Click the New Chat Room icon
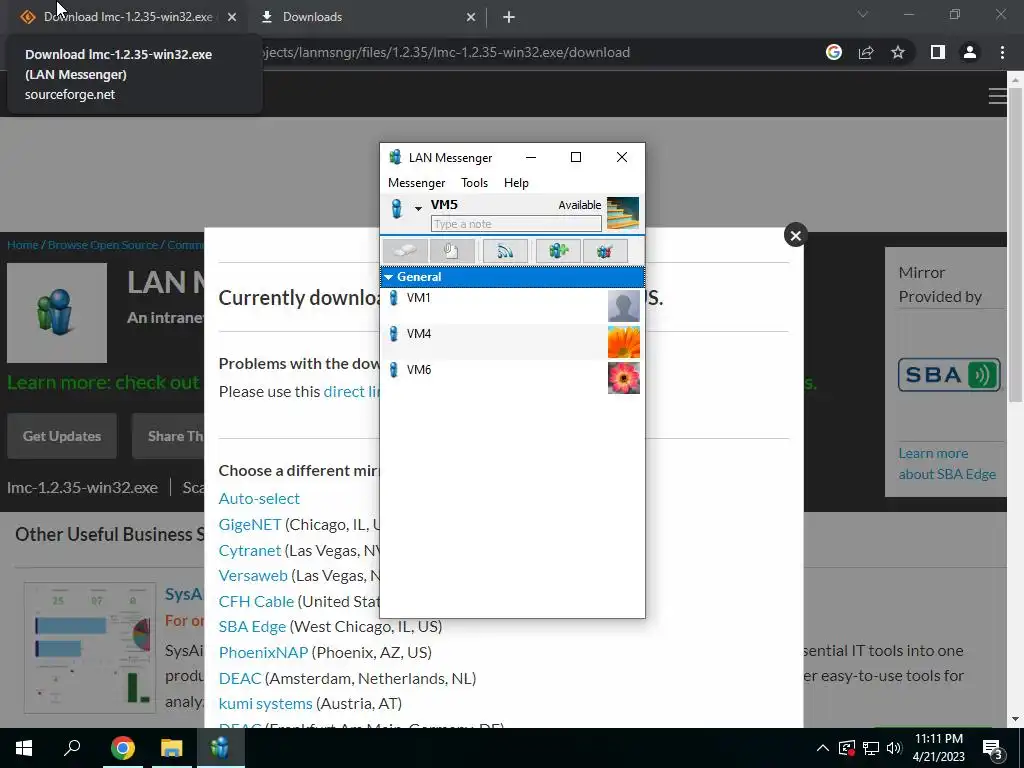Screen dimensions: 1024x768 pyautogui.click(x=558, y=251)
